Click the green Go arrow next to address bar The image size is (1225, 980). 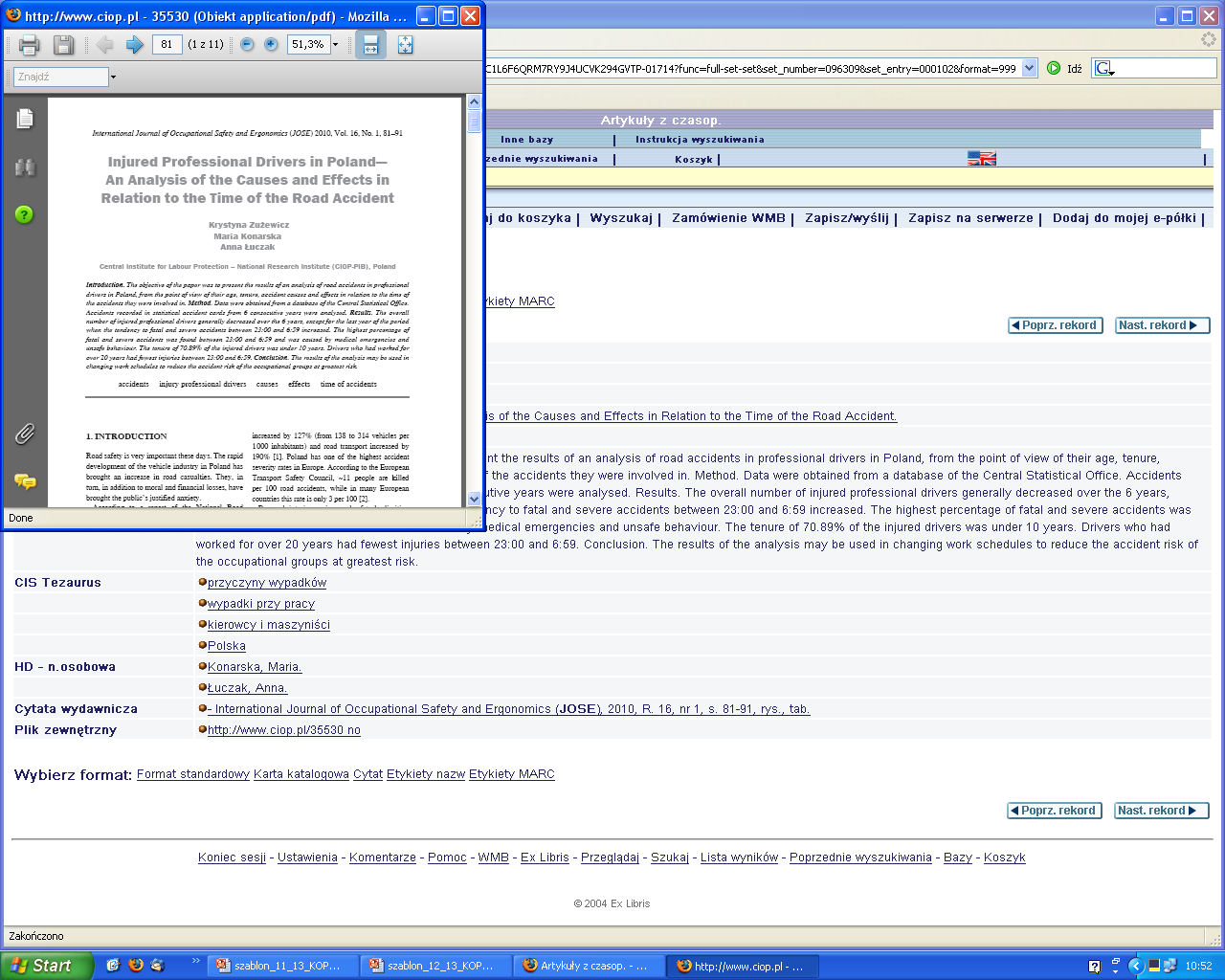click(x=1054, y=68)
